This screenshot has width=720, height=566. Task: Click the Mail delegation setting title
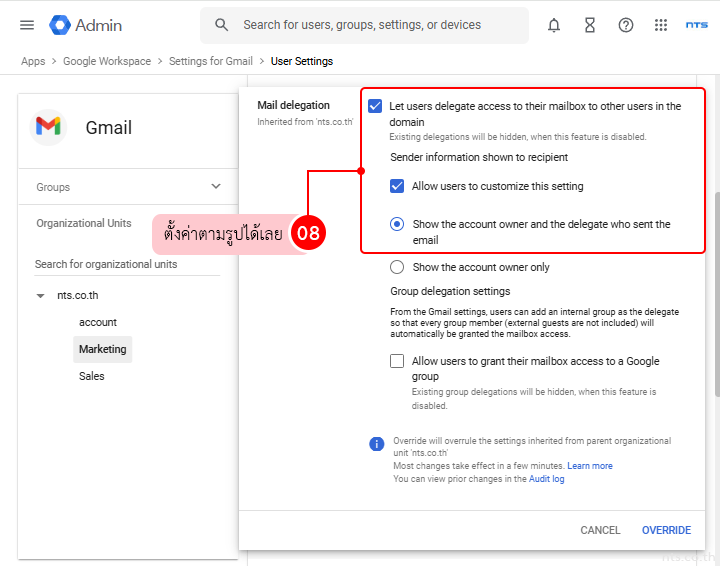pos(293,105)
